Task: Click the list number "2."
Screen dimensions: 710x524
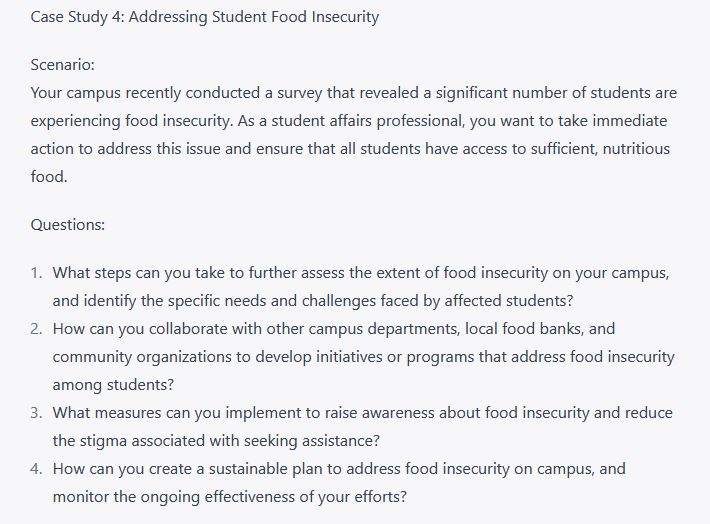Action: tap(36, 328)
